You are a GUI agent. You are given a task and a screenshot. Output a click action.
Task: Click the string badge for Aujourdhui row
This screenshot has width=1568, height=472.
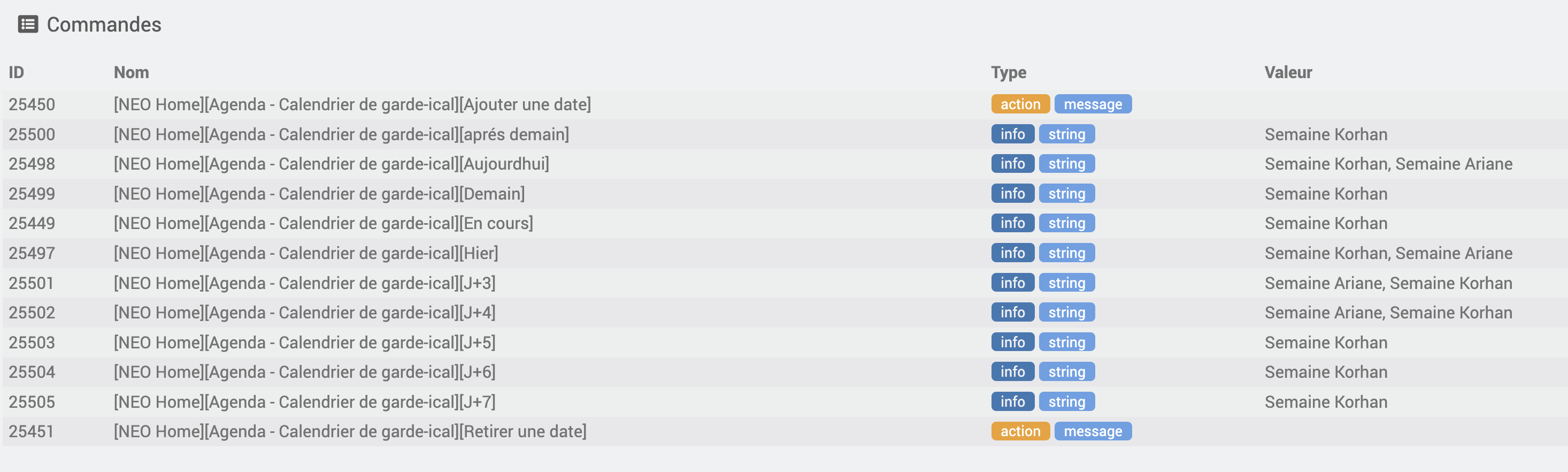(x=1066, y=164)
